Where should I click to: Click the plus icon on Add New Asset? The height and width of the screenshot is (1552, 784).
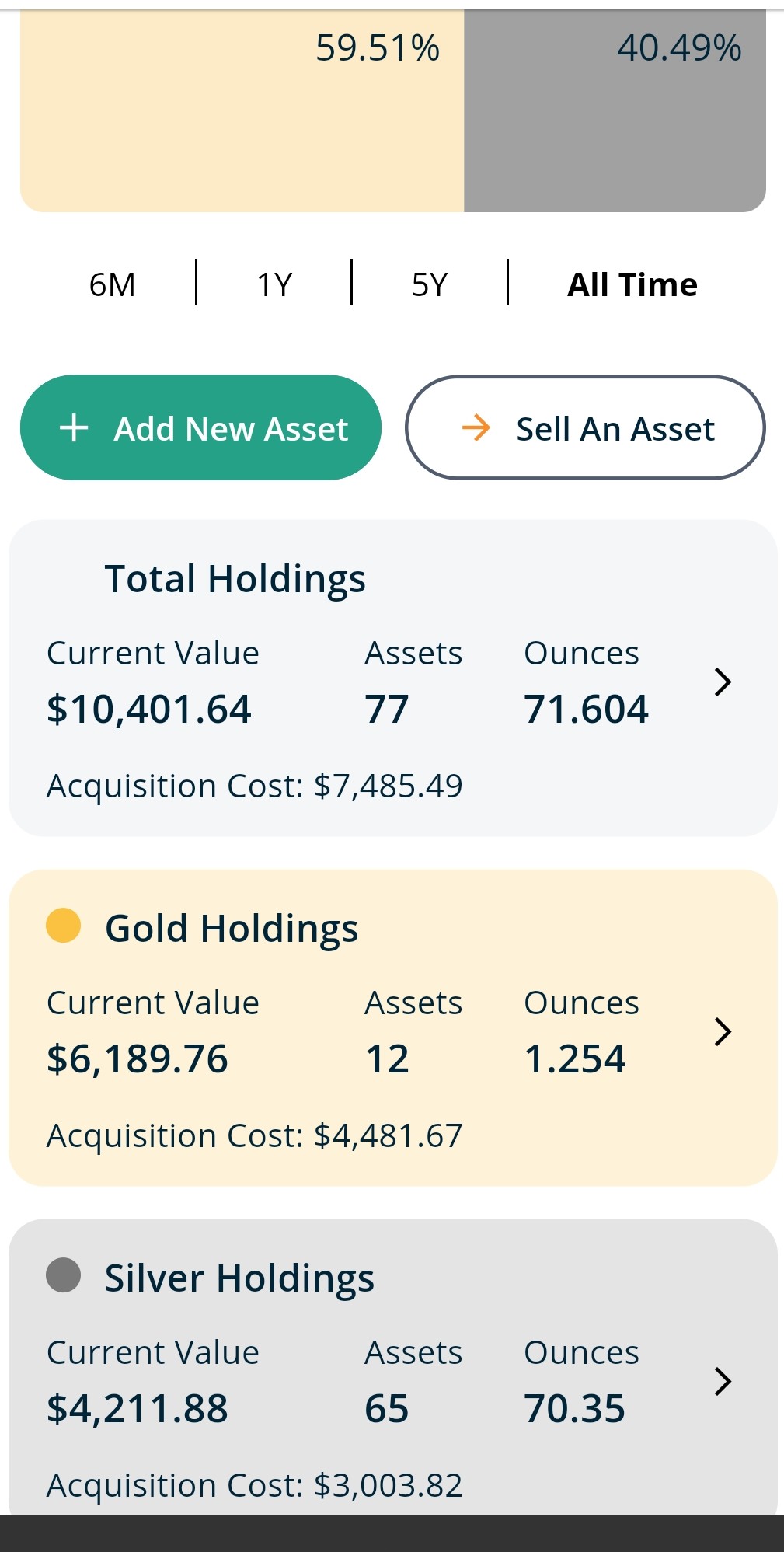(74, 428)
